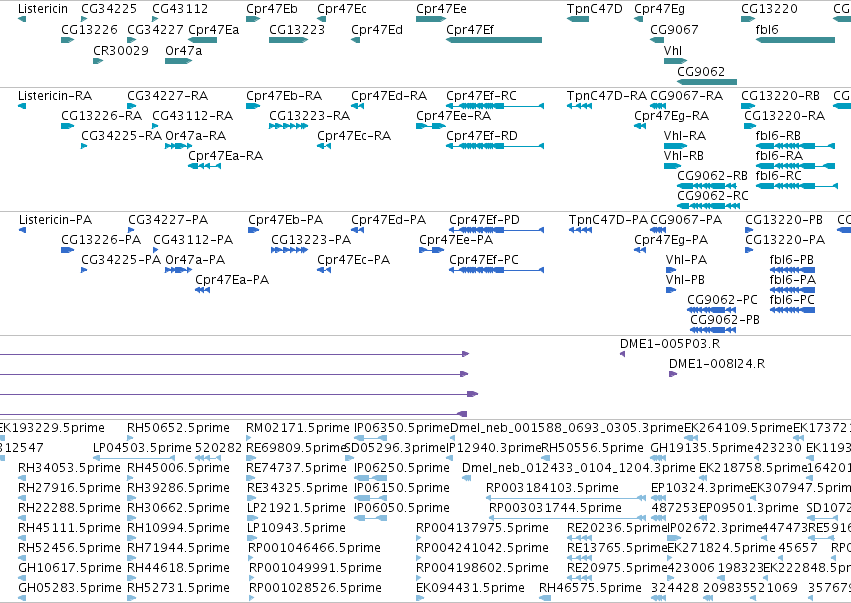851x603 pixels.
Task: Click the CG13220-PA protein label
Action: 785,240
